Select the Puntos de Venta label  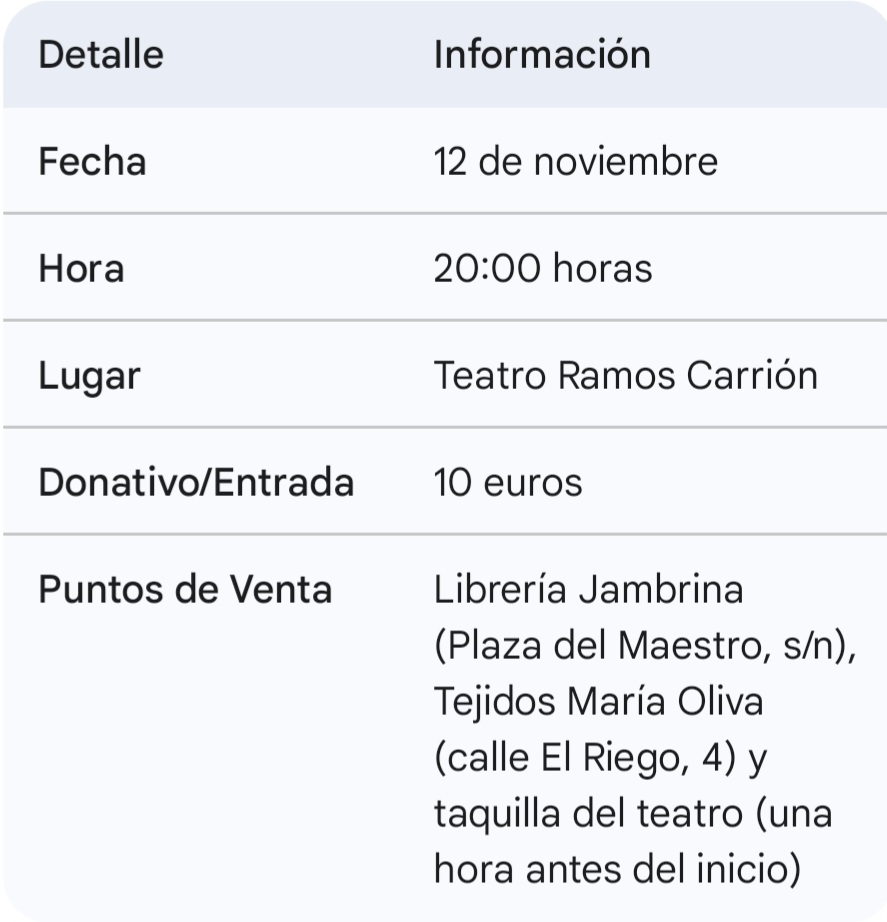click(185, 590)
